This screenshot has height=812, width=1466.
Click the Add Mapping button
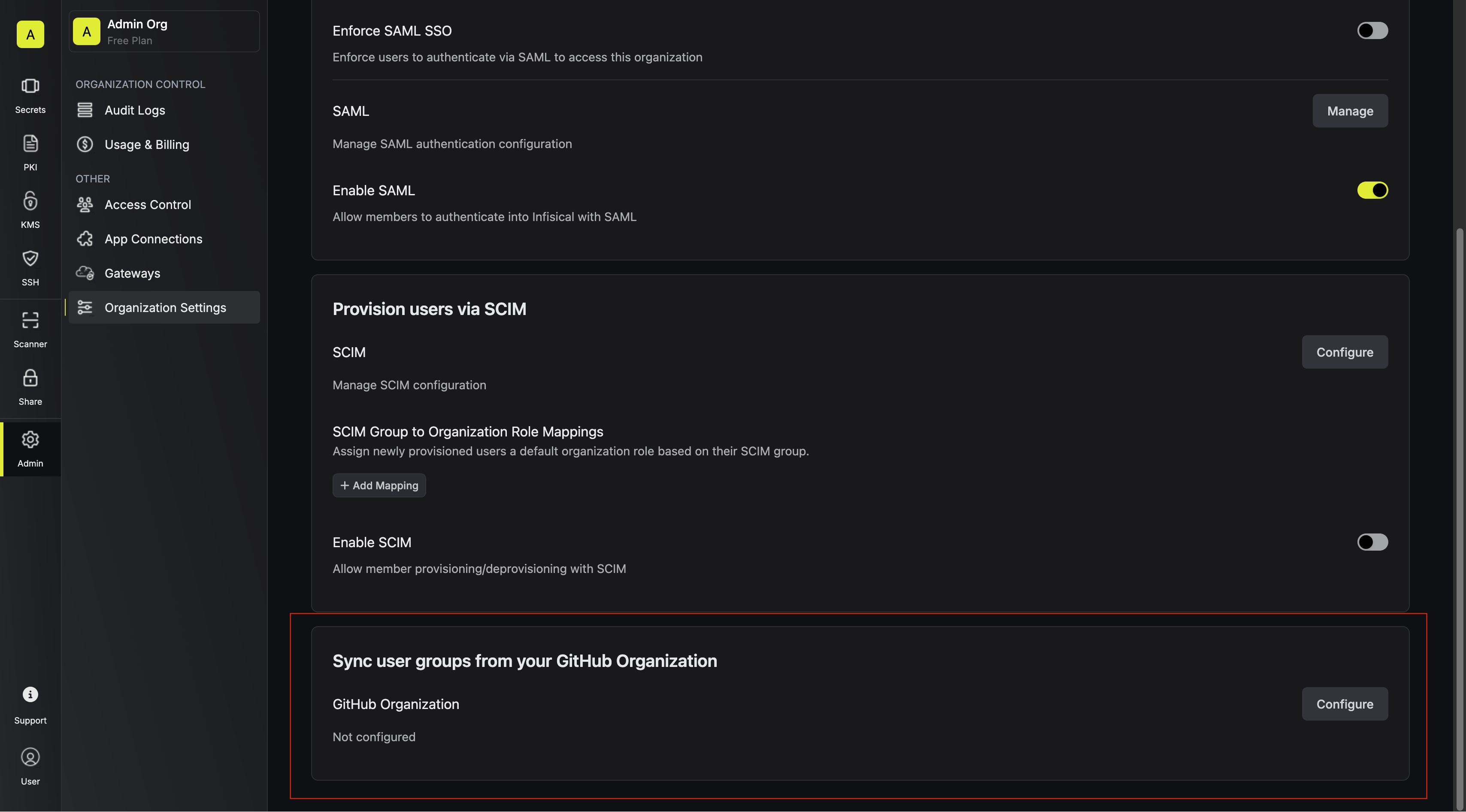(x=379, y=485)
